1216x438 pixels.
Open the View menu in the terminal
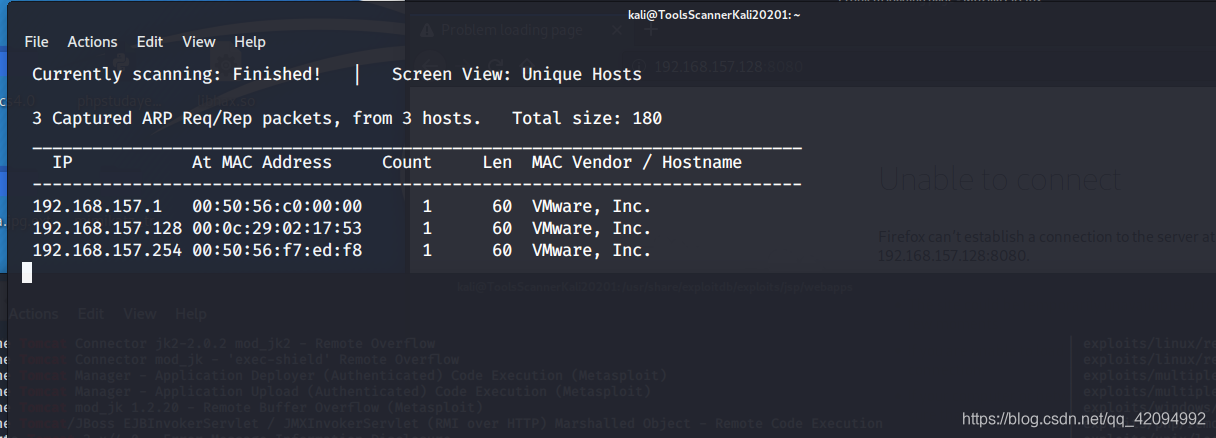(199, 42)
